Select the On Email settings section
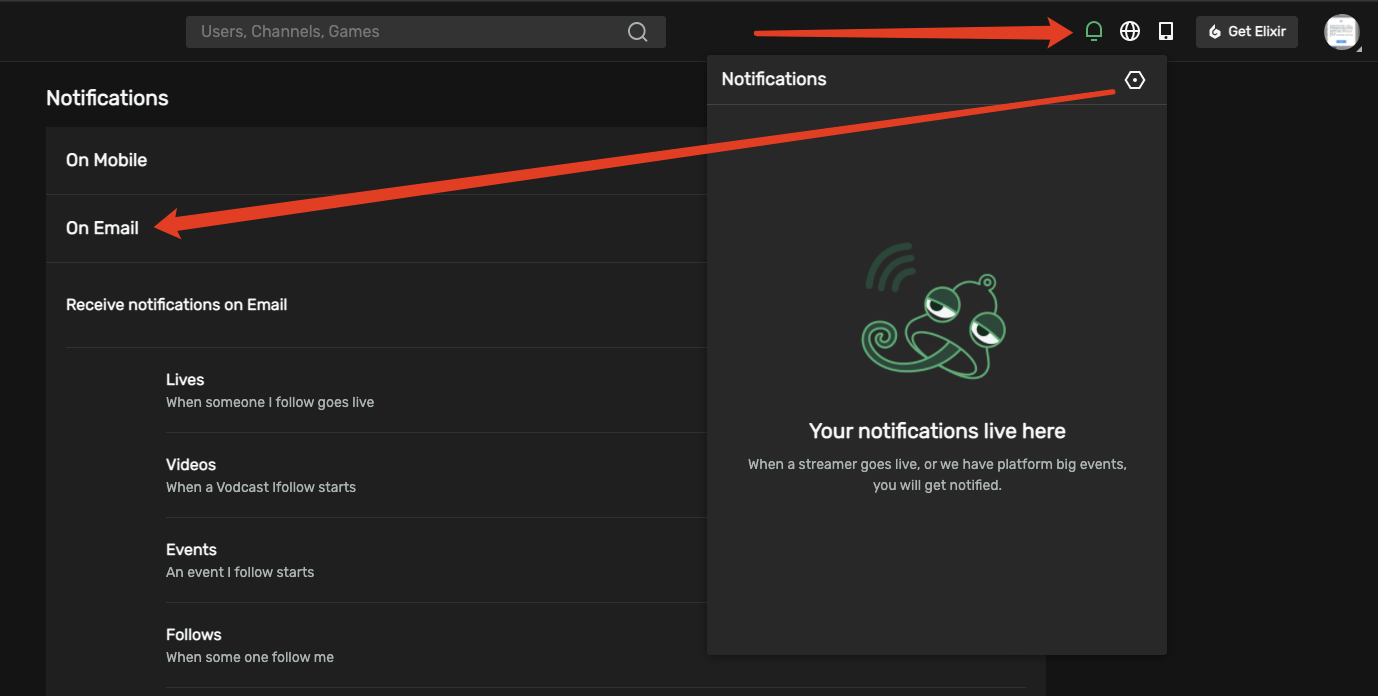The image size is (1378, 696). [102, 228]
